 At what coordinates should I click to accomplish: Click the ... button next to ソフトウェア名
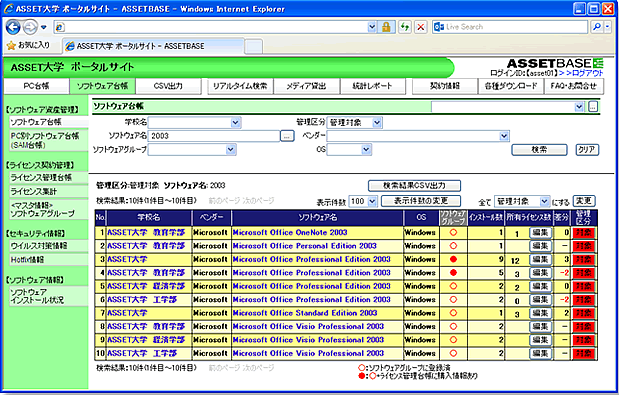tap(287, 136)
